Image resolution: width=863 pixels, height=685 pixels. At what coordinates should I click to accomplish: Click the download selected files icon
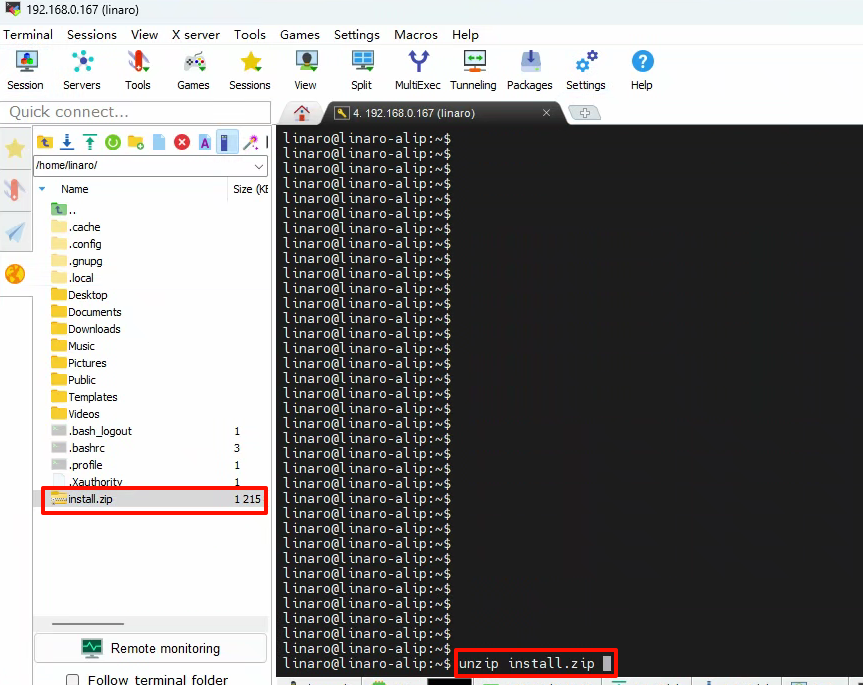pos(67,143)
